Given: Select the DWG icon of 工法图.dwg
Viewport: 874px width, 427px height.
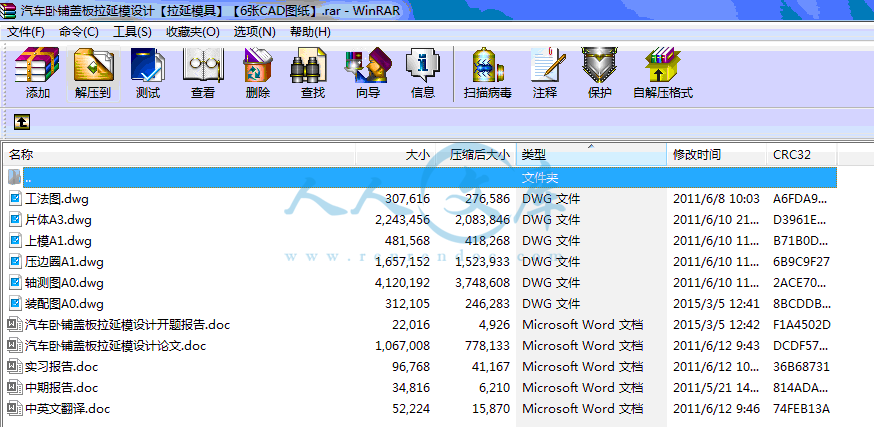Looking at the screenshot, I should (15, 198).
